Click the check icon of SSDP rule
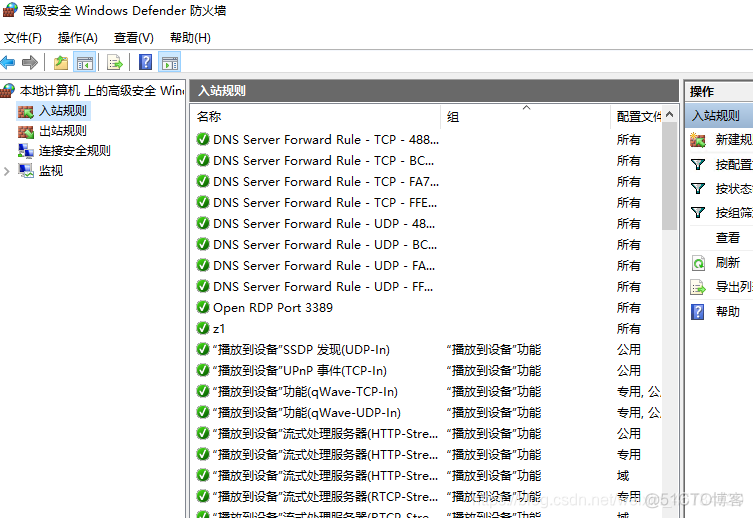This screenshot has width=753, height=518. click(203, 349)
